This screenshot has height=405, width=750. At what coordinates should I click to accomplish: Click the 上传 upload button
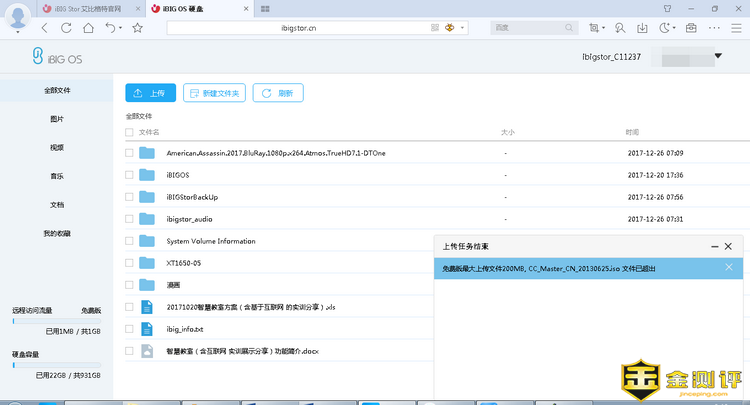pyautogui.click(x=150, y=93)
